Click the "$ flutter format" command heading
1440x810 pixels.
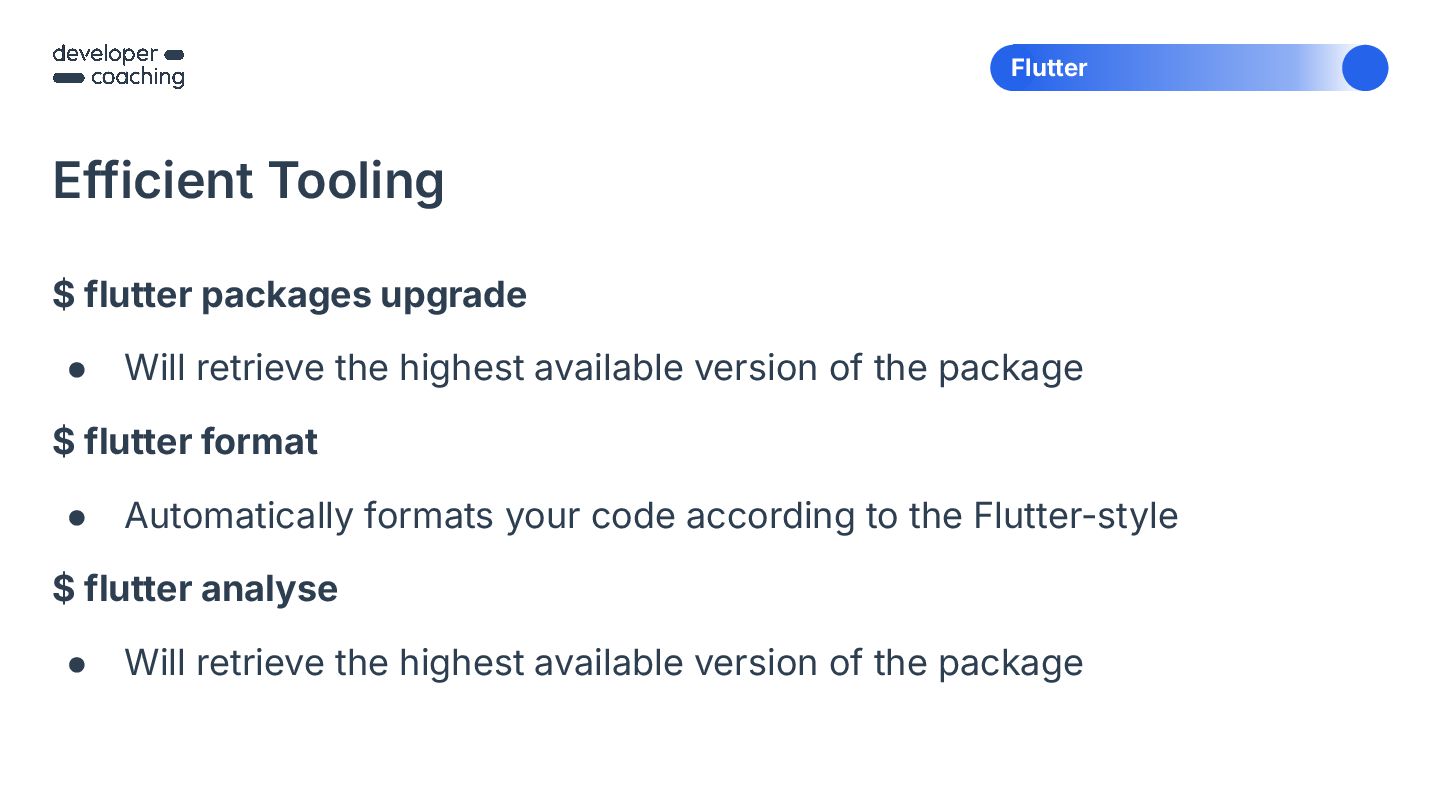185,442
